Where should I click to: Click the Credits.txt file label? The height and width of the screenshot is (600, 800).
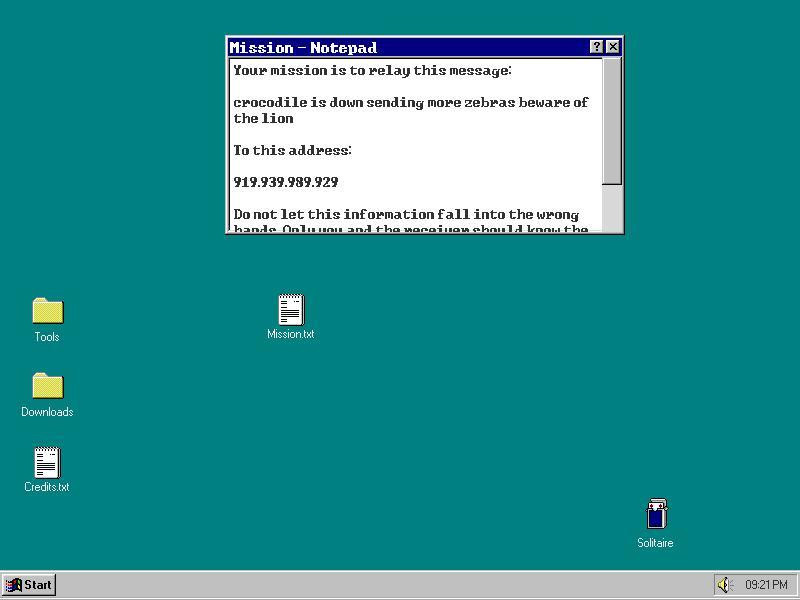pyautogui.click(x=47, y=487)
